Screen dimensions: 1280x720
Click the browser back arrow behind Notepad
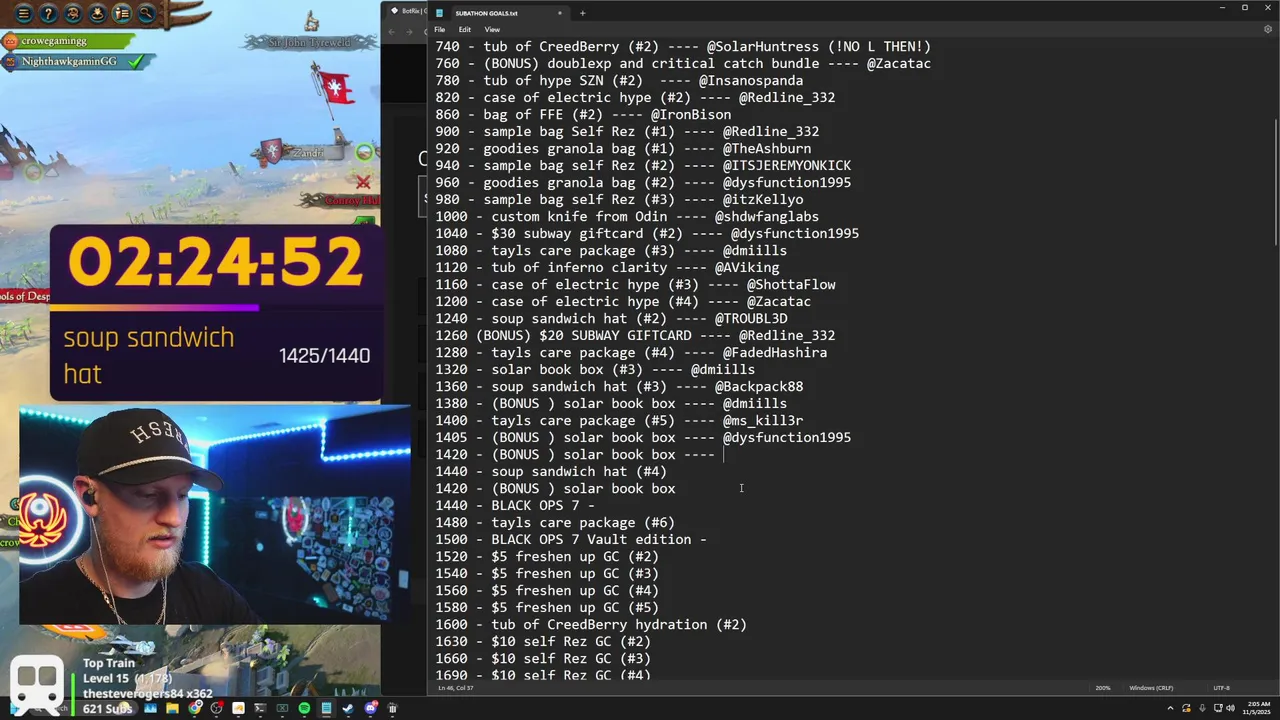pyautogui.click(x=392, y=31)
